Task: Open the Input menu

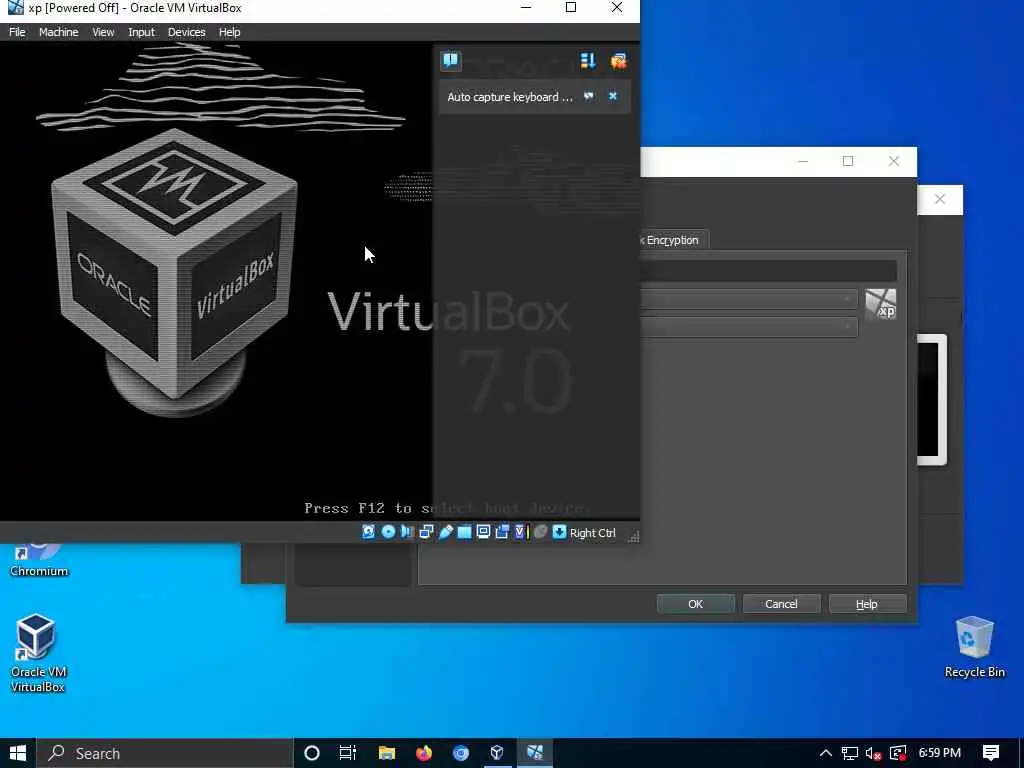Action: (x=141, y=32)
